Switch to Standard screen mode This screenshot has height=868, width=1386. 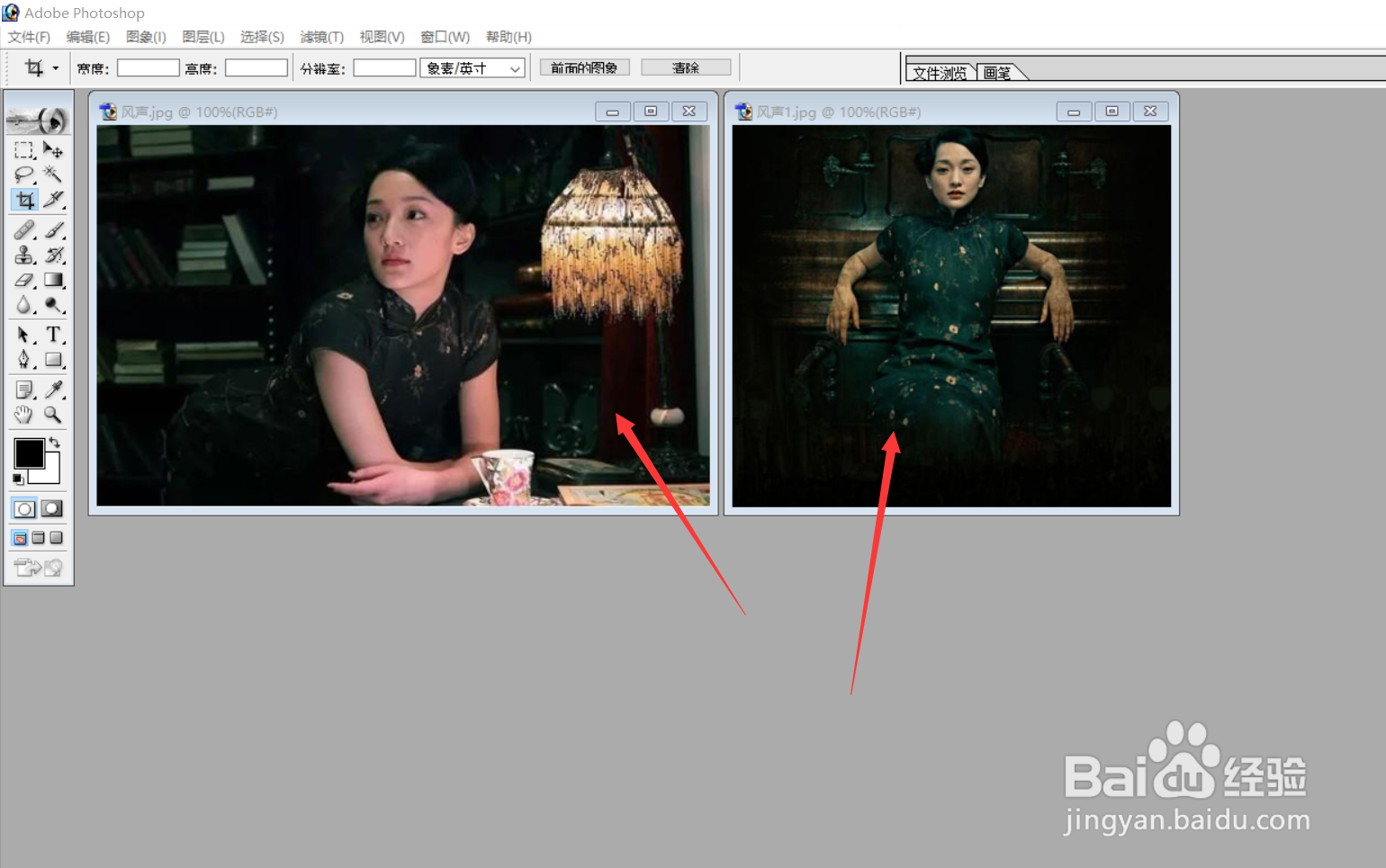pos(20,538)
